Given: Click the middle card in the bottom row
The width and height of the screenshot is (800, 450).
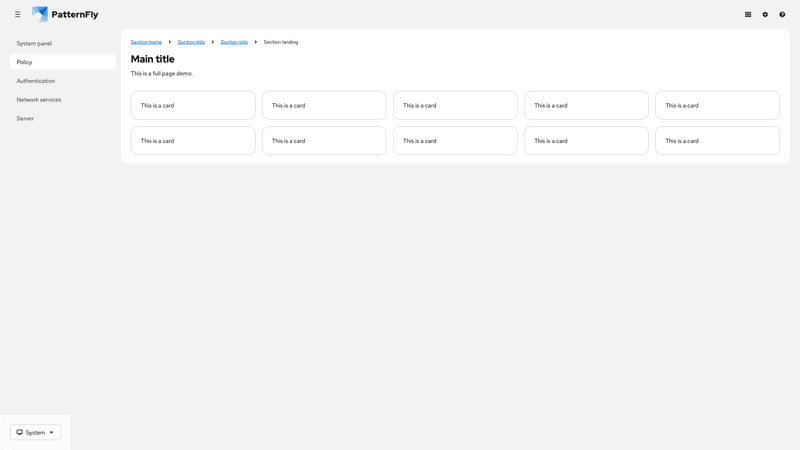Looking at the screenshot, I should tap(455, 141).
